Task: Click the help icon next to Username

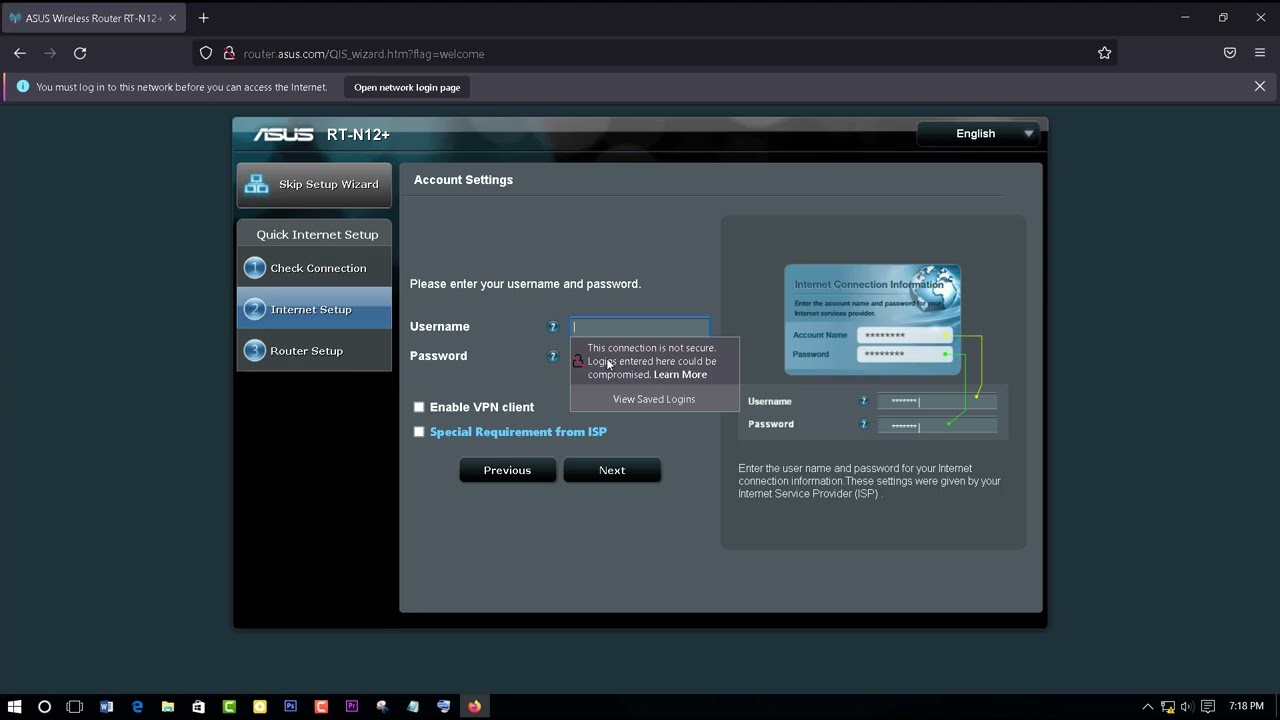Action: [553, 327]
